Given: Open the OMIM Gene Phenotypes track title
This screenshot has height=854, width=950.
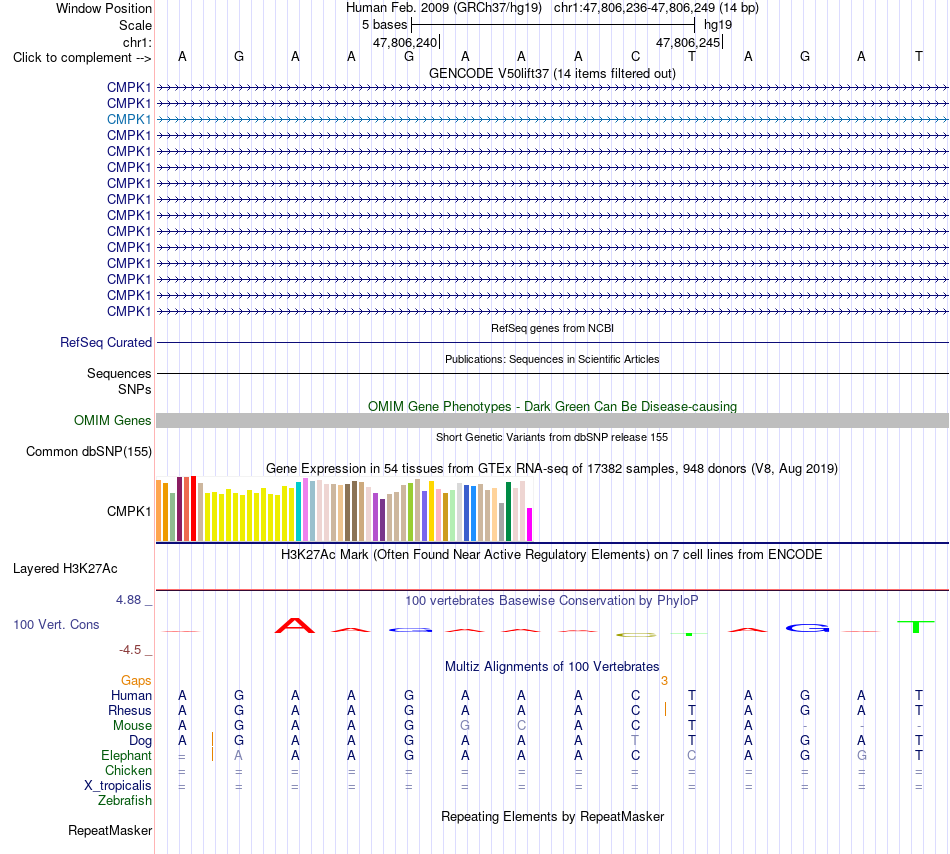Looking at the screenshot, I should 552,406.
